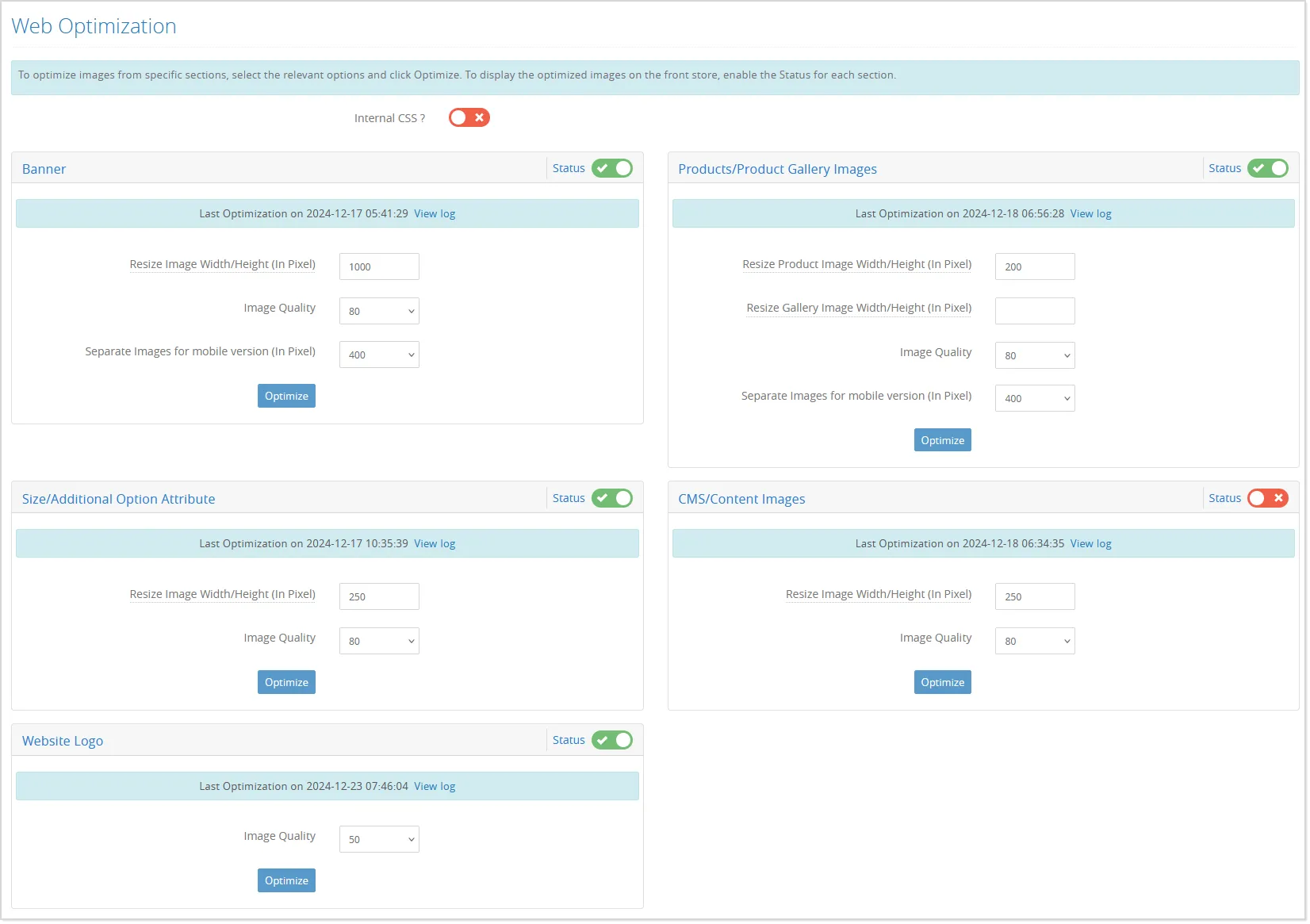Click the Banner section heading
1310x924 pixels.
click(x=44, y=169)
